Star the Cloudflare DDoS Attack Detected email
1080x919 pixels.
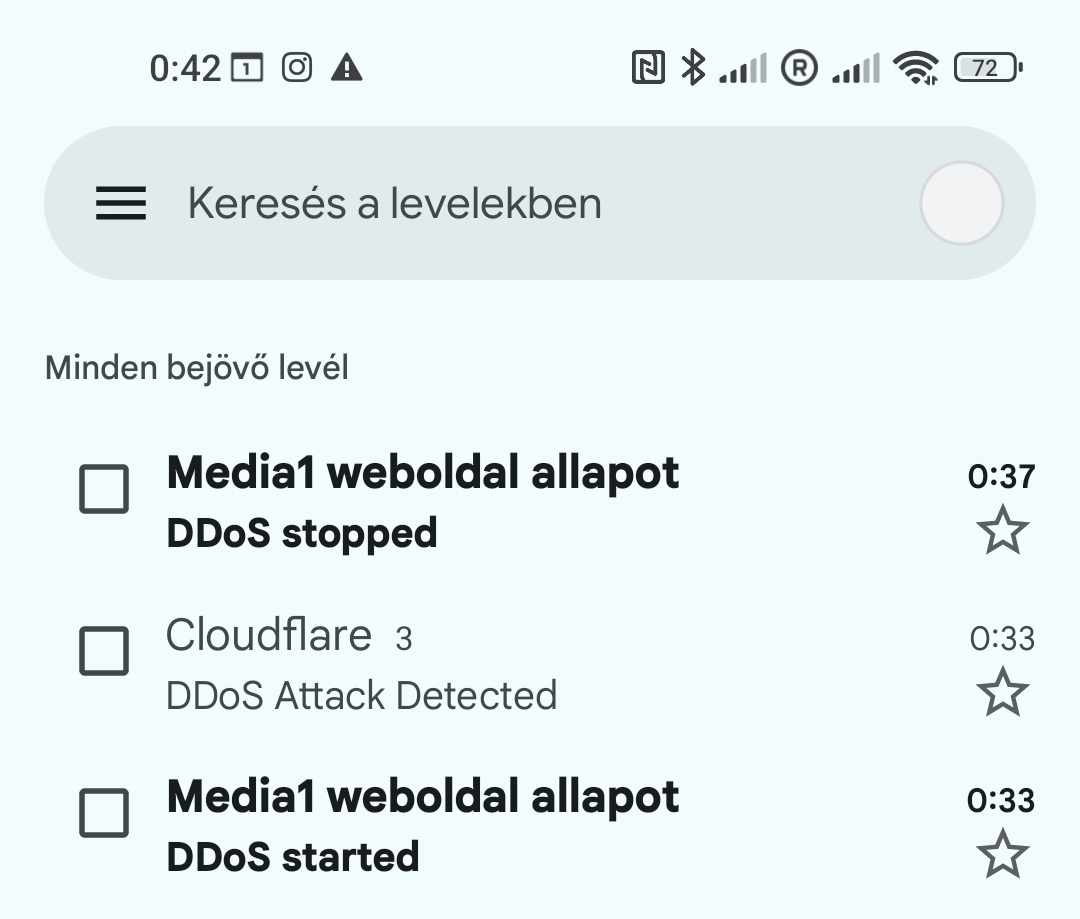(1002, 693)
